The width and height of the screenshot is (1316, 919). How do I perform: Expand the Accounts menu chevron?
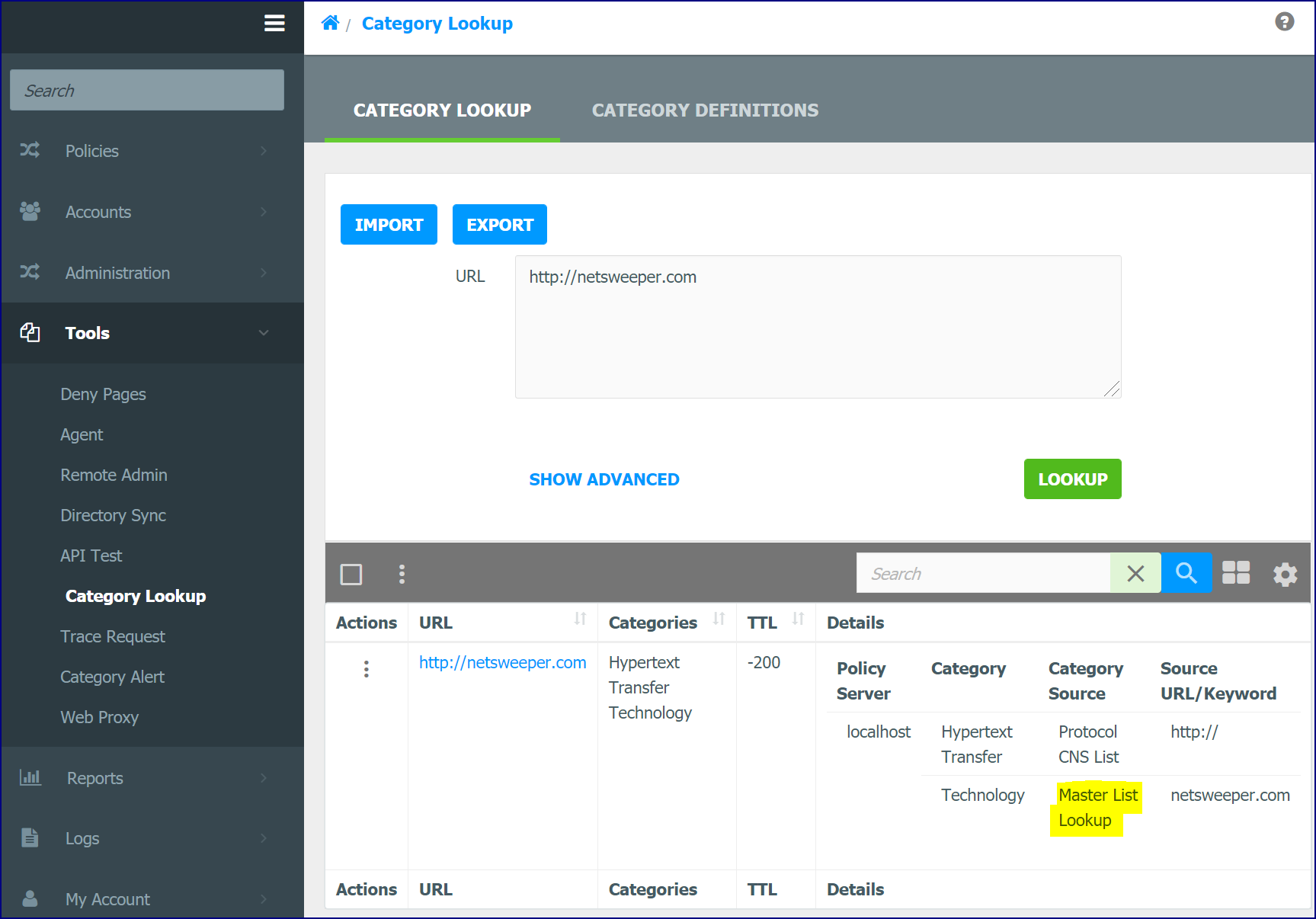click(264, 212)
